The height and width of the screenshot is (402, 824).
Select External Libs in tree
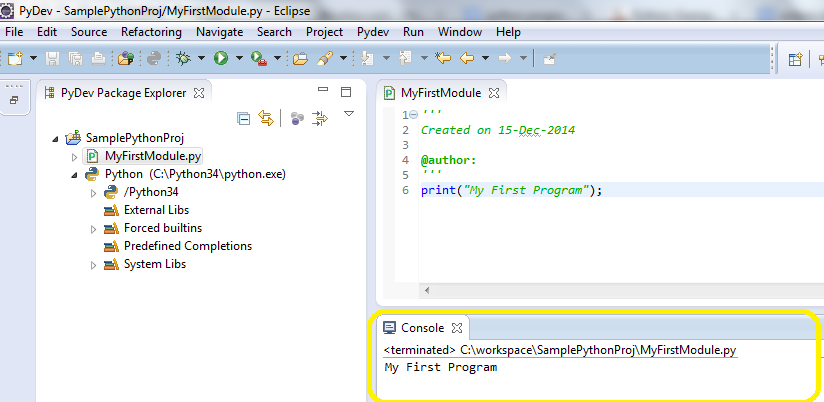pyautogui.click(x=156, y=210)
